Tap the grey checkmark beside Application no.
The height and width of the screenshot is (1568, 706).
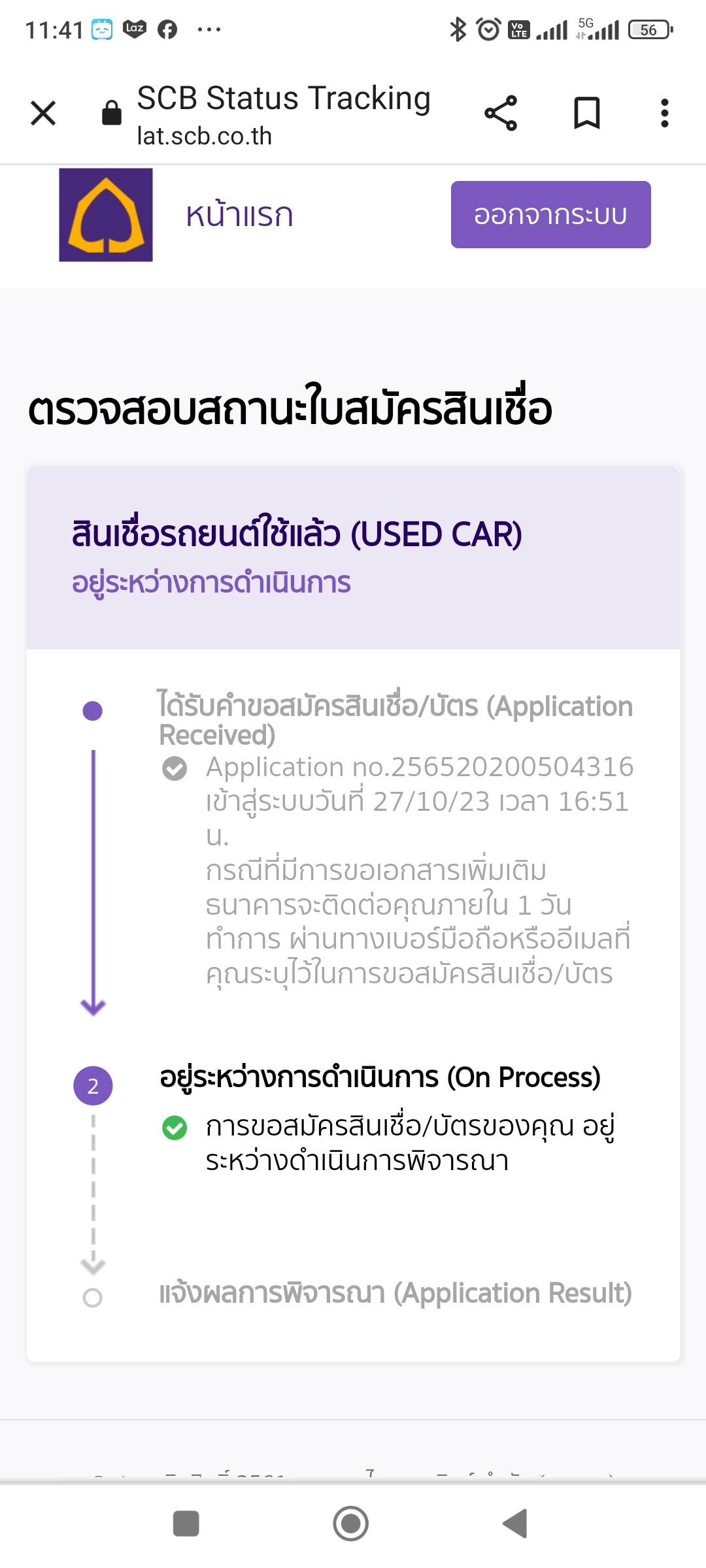tap(175, 768)
